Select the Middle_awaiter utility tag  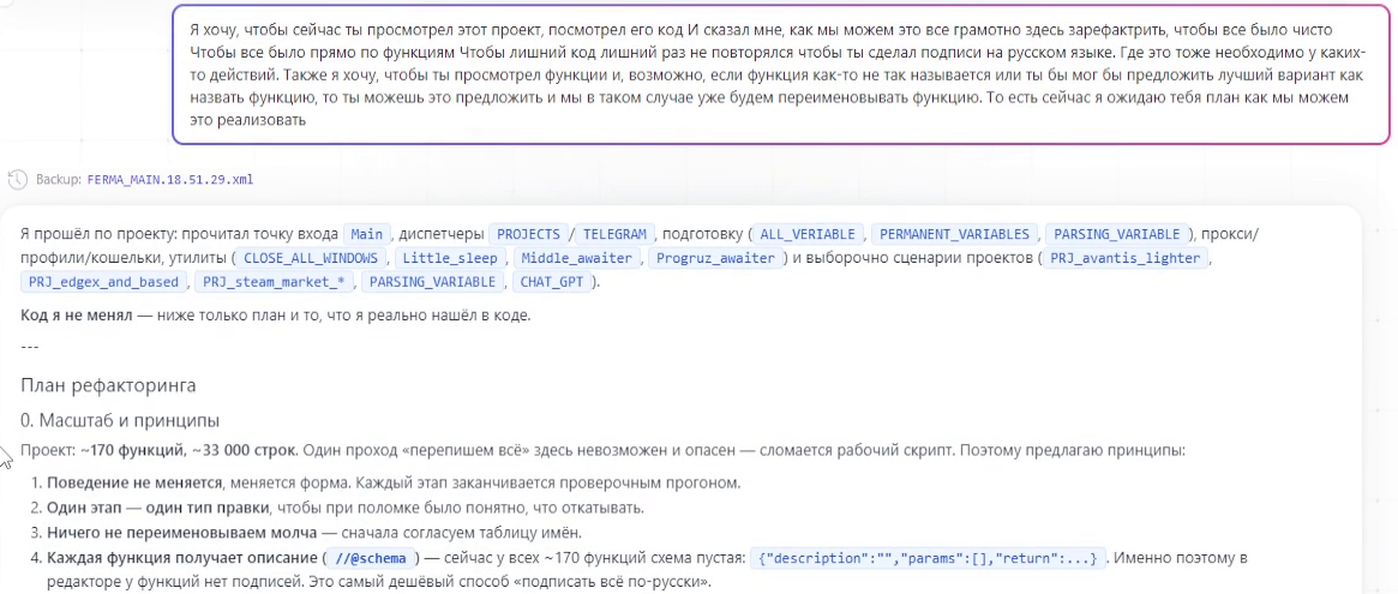577,258
